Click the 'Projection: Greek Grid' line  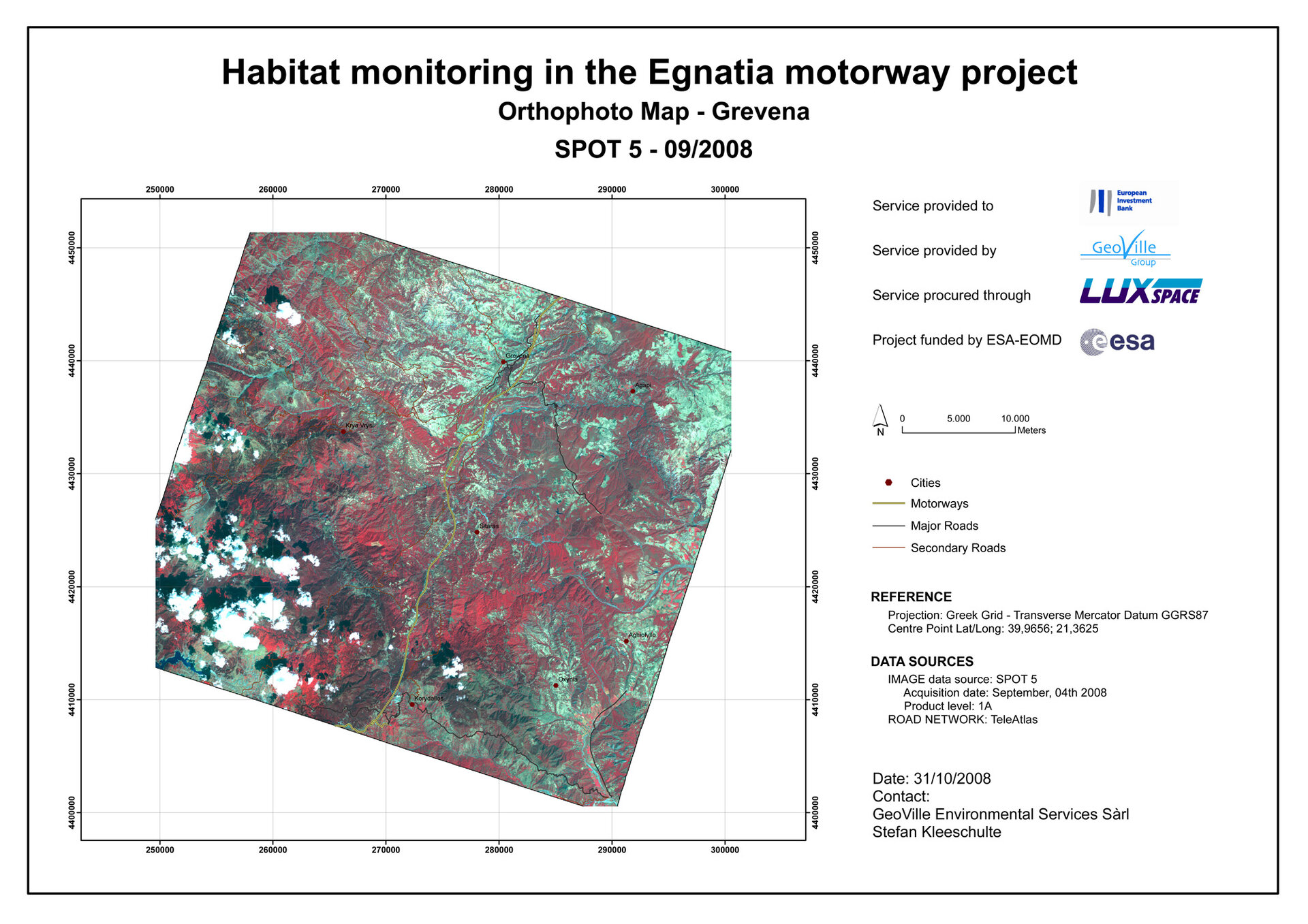(x=1048, y=615)
